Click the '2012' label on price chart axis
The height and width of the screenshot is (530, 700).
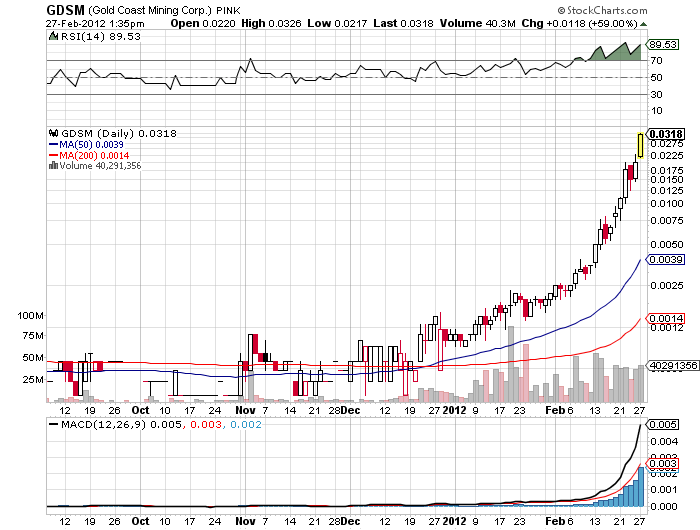[454, 410]
